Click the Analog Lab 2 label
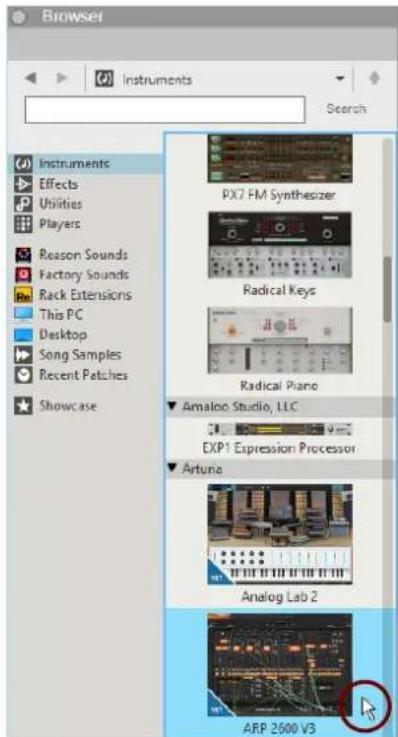 pyautogui.click(x=279, y=596)
